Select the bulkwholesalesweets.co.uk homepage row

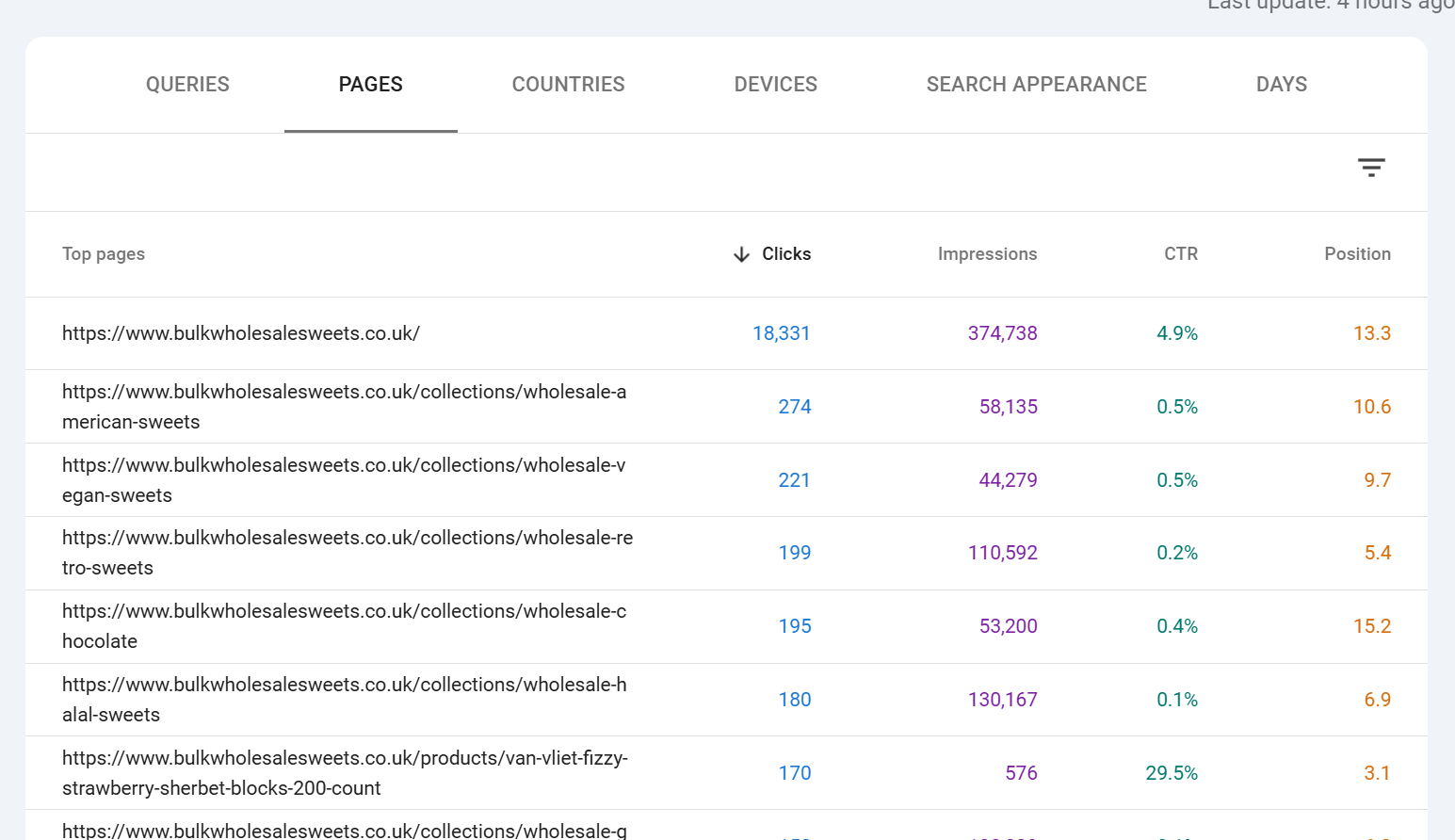tap(241, 333)
